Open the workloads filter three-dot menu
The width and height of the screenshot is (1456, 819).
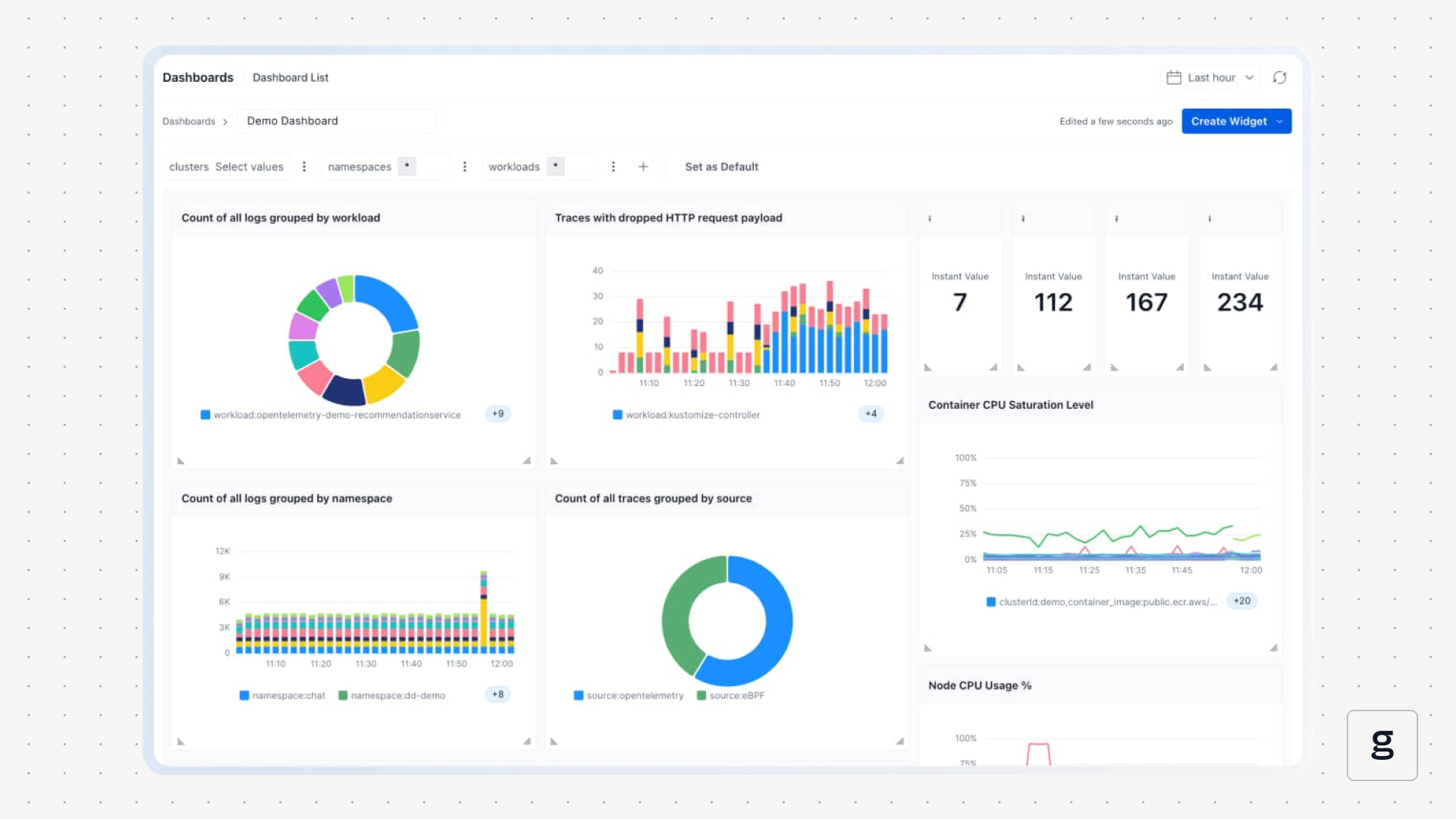click(613, 167)
